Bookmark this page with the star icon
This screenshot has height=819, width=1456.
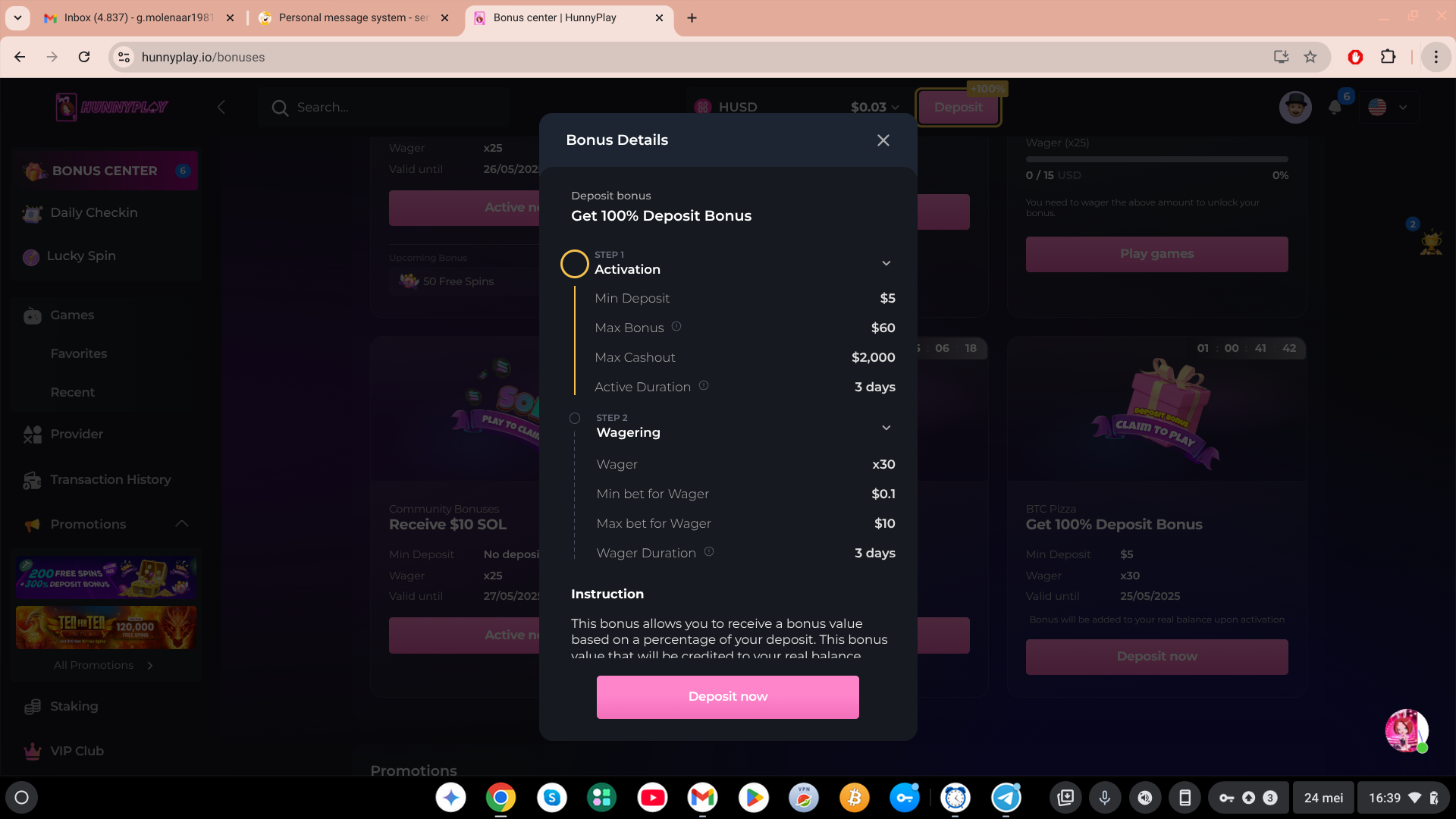(1310, 57)
